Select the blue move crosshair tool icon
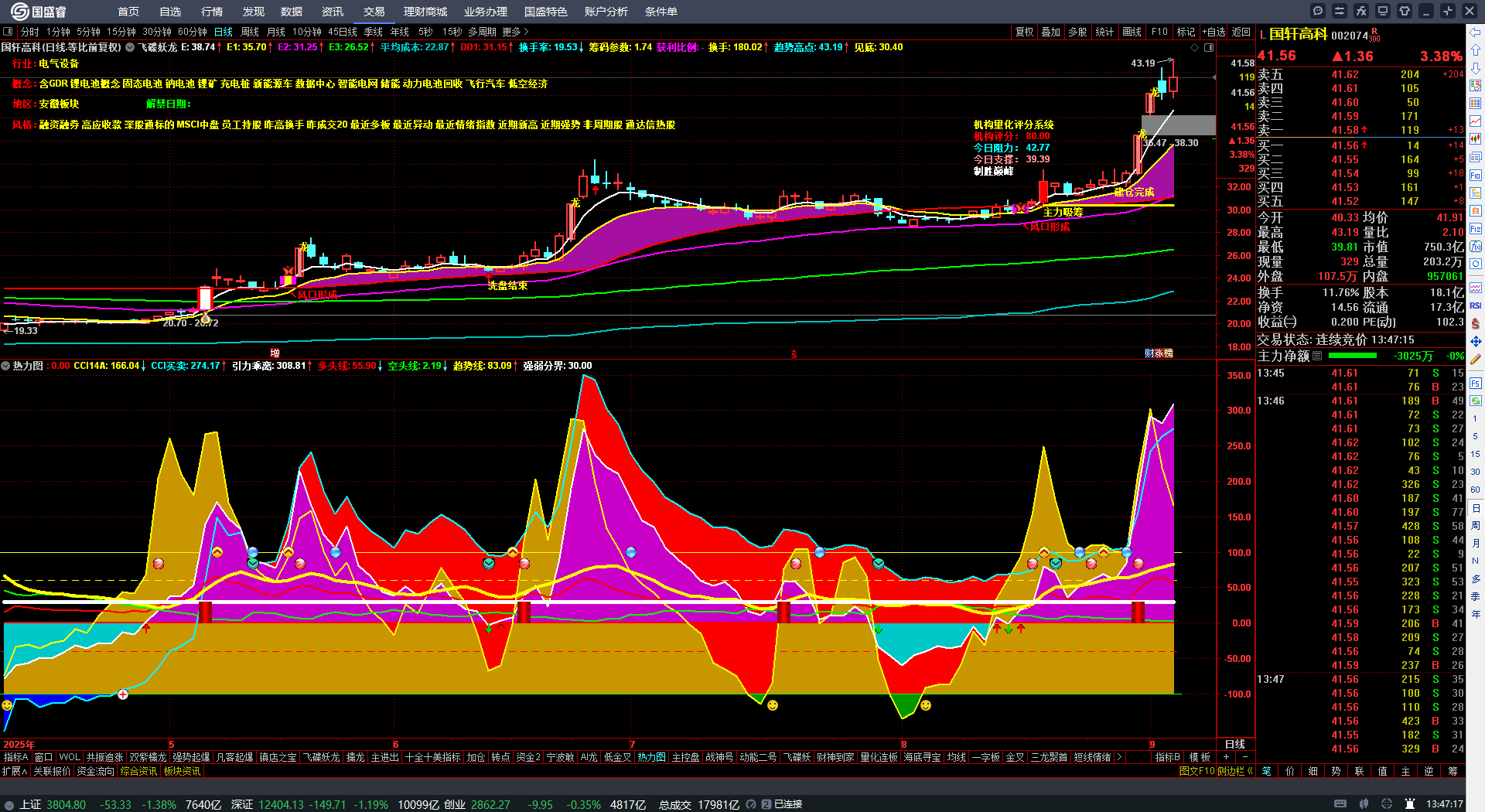 [x=1476, y=341]
